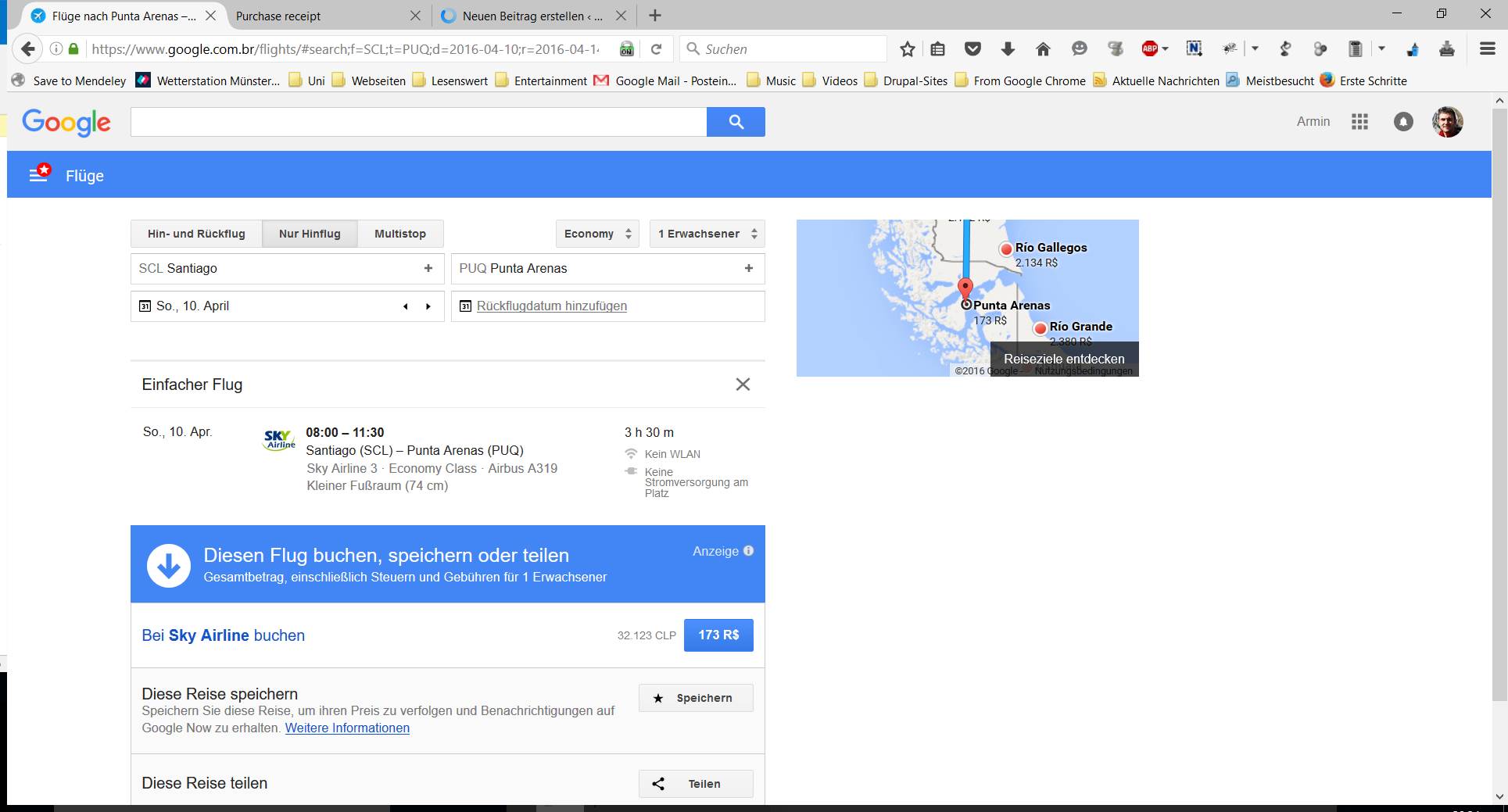The height and width of the screenshot is (812, 1508).
Task: Open the Entertainment bookmarks folder
Action: point(542,80)
